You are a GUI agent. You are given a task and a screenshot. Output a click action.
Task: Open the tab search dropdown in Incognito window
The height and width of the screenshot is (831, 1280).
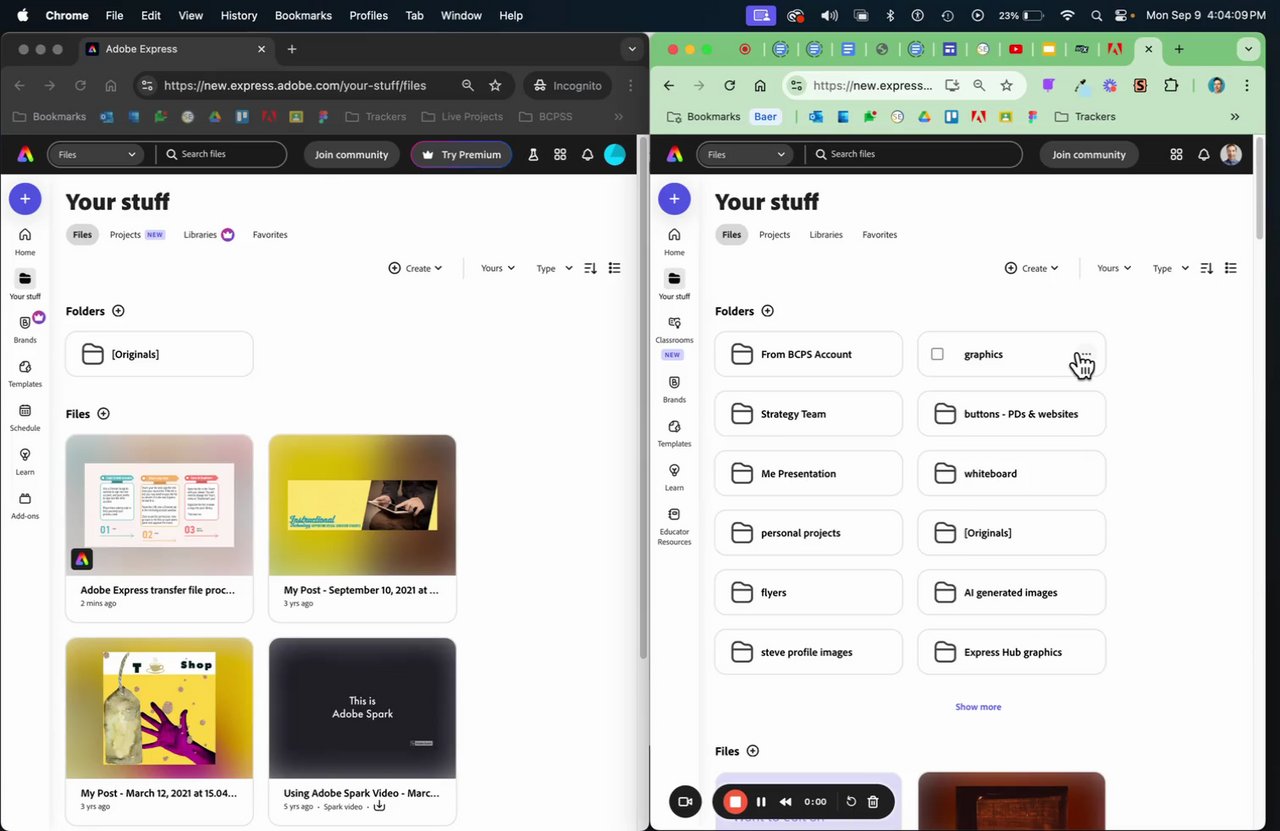[x=631, y=49]
